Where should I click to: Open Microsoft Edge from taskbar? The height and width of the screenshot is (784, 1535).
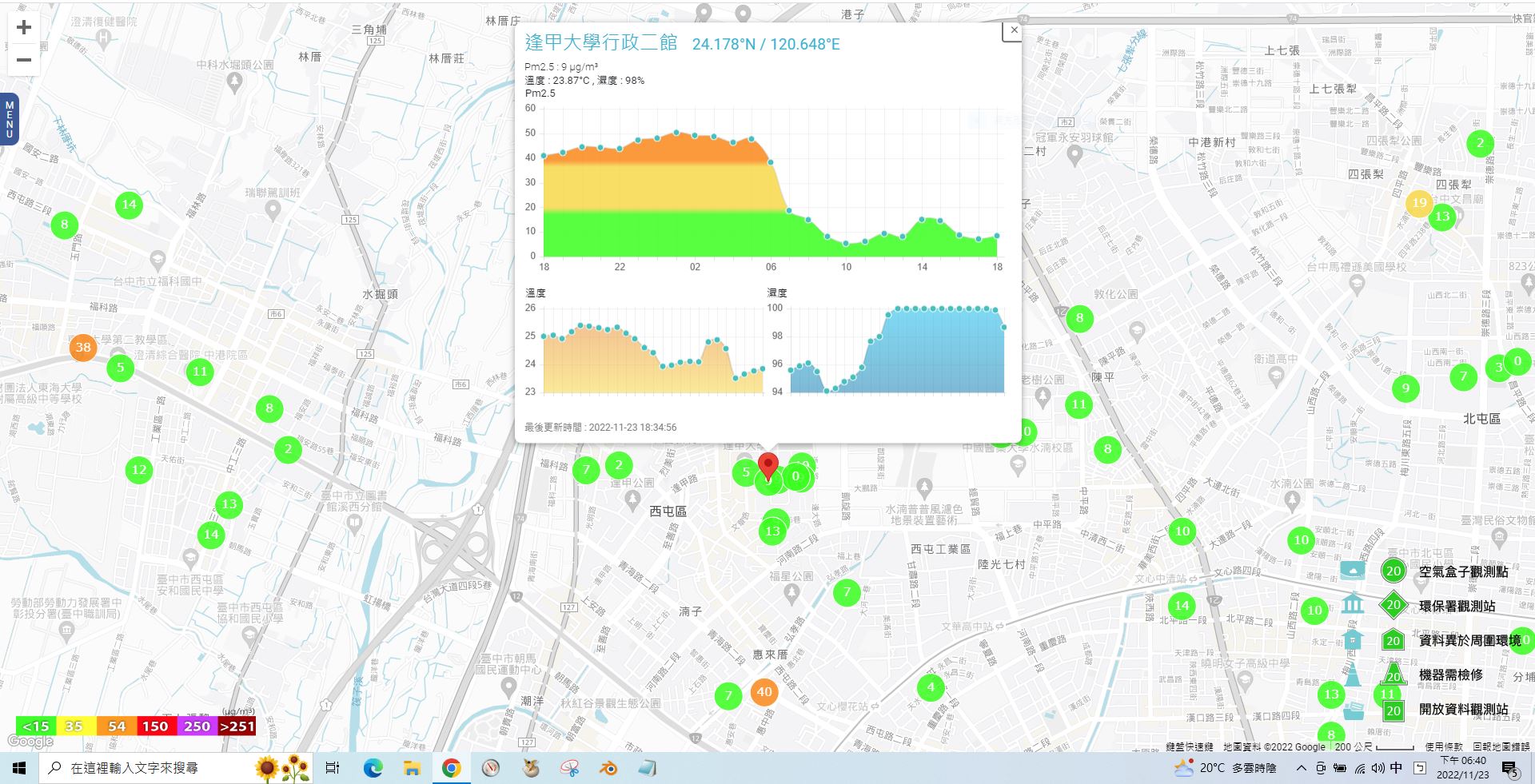tap(373, 768)
